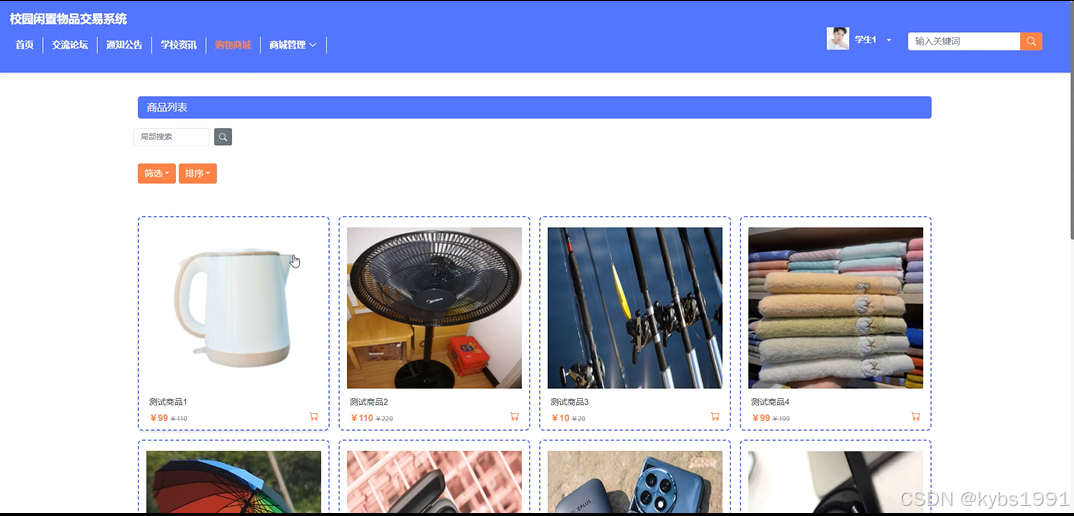Open the 排序 sort dropdown
This screenshot has width=1074, height=516.
point(198,173)
